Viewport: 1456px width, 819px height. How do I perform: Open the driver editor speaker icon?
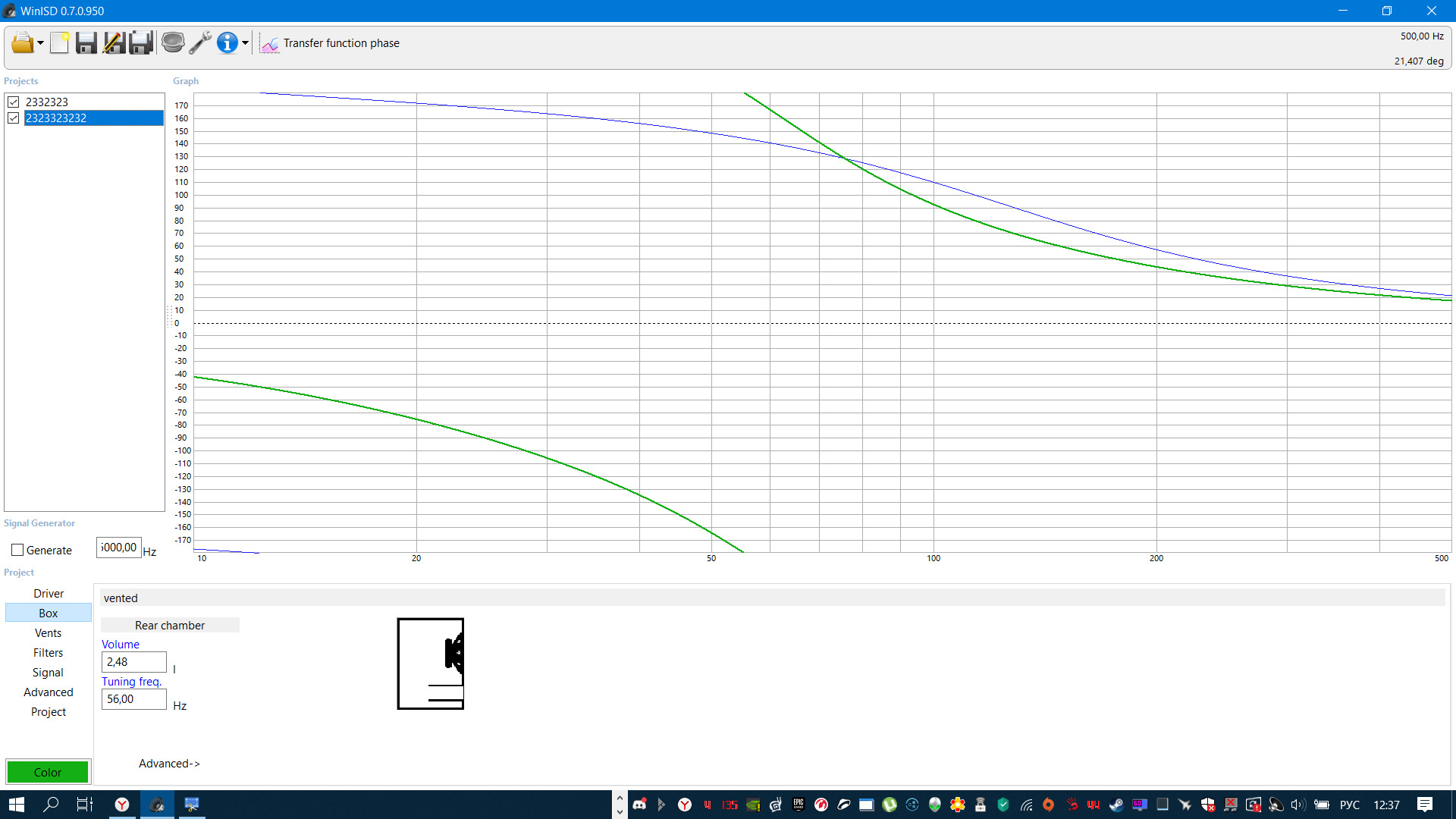[x=173, y=43]
